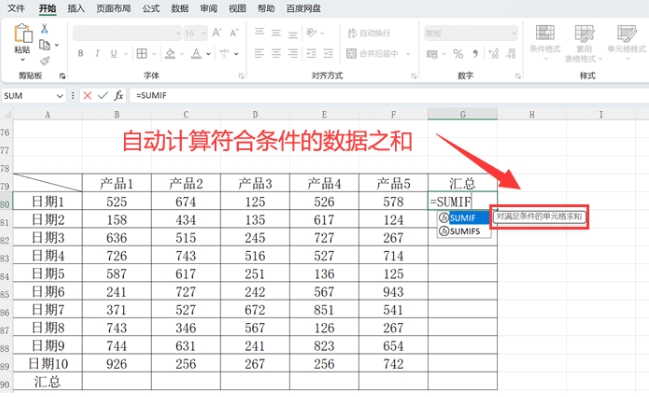Switch to the 插入 (Insert) tab
Screen dimensions: 649x397
tap(76, 8)
